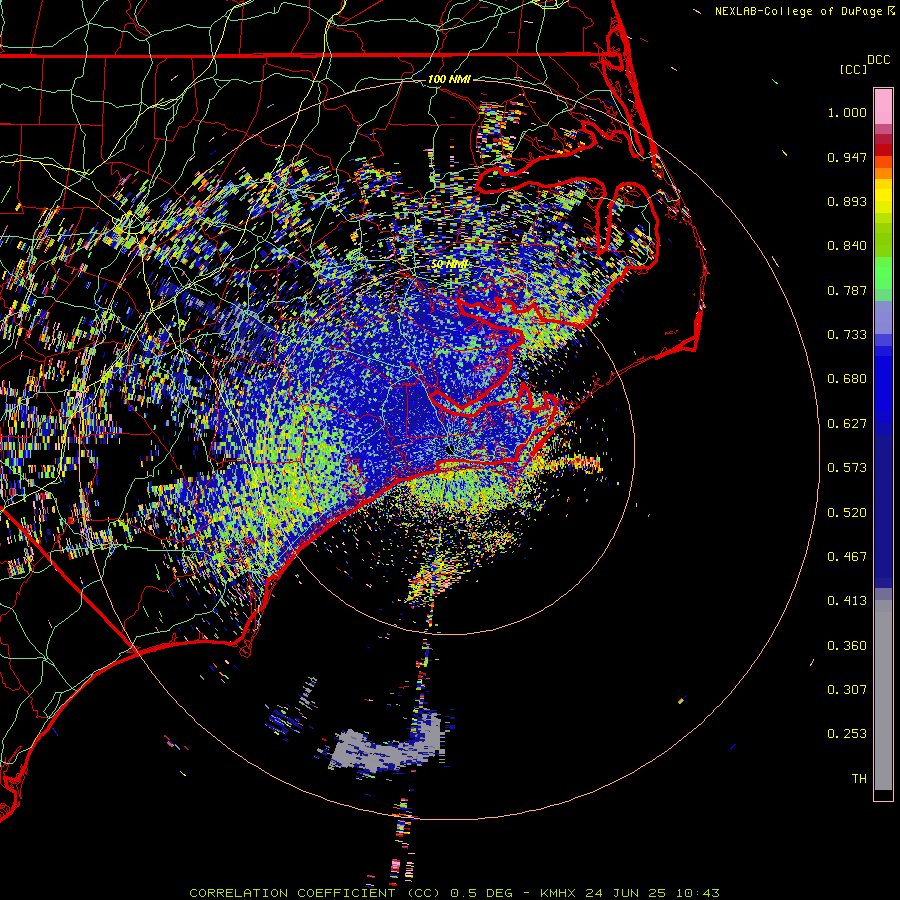The width and height of the screenshot is (900, 900).
Task: Click the 100 NMI range ring label
Action: pyautogui.click(x=449, y=79)
